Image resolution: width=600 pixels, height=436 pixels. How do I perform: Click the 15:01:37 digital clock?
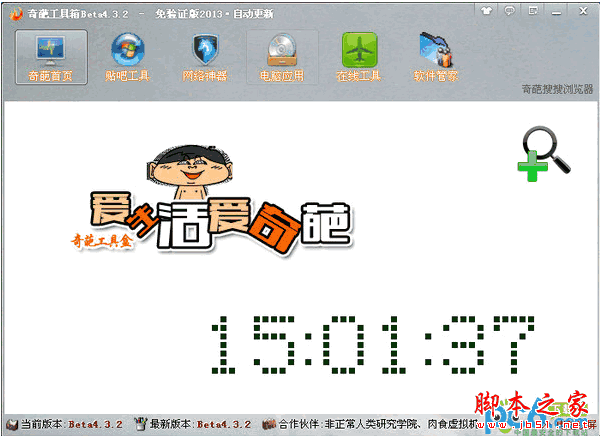pyautogui.click(x=373, y=345)
